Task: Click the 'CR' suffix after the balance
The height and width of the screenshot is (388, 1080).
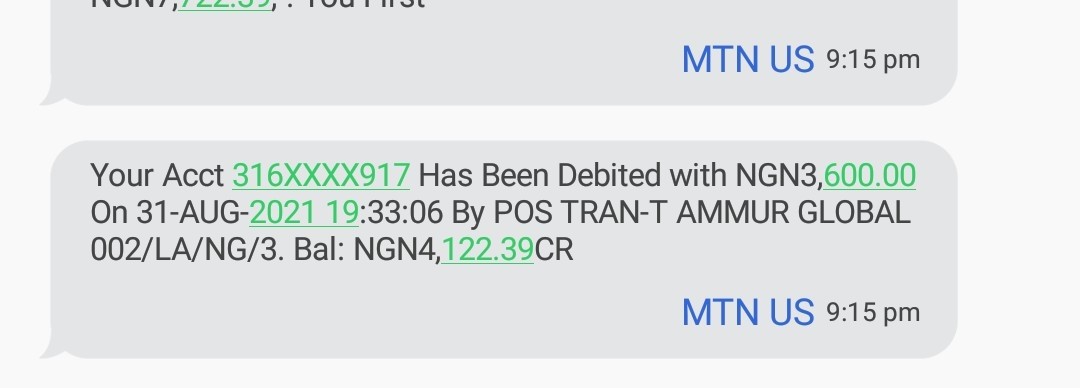Action: [554, 249]
